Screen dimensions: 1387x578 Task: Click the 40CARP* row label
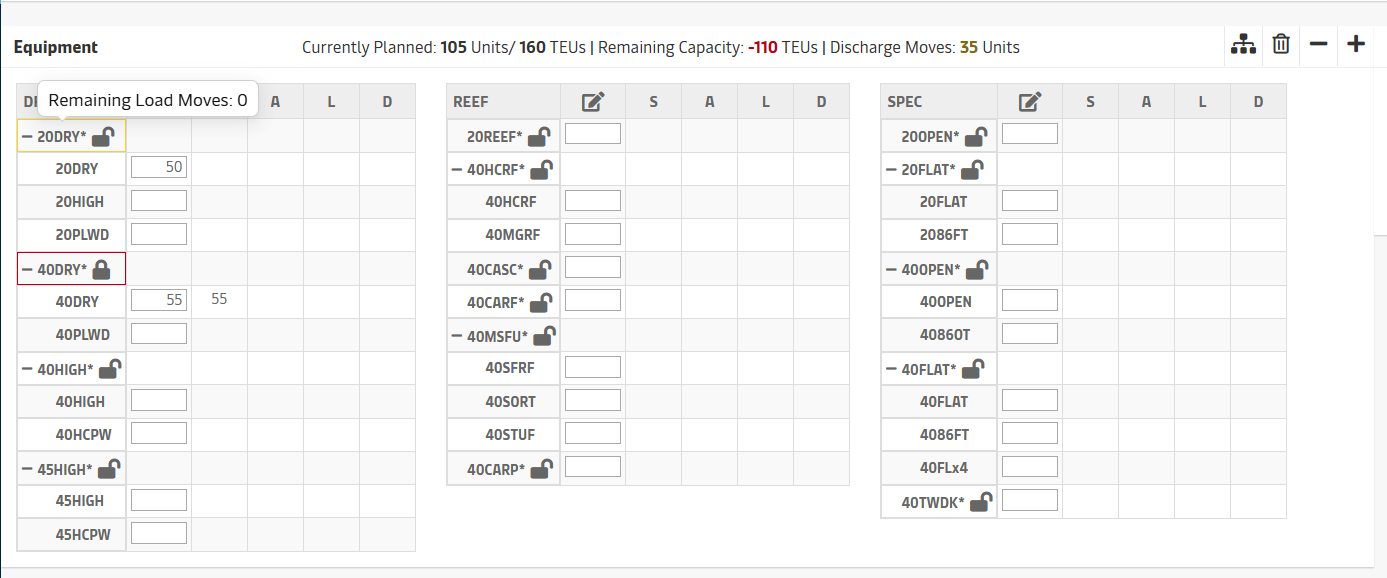(495, 469)
